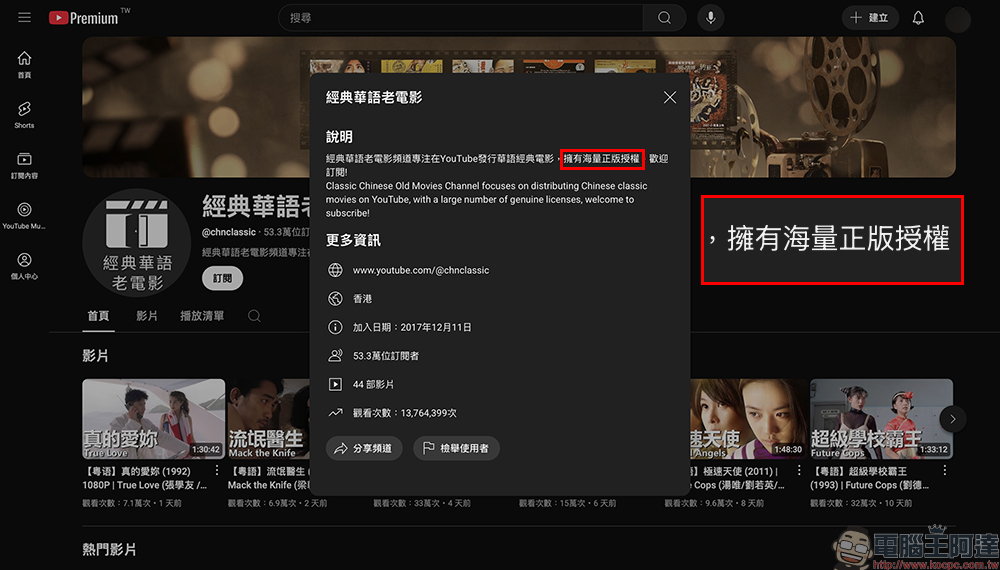This screenshot has height=570, width=1000.
Task: Click the 分享頻道 button
Action: [364, 448]
